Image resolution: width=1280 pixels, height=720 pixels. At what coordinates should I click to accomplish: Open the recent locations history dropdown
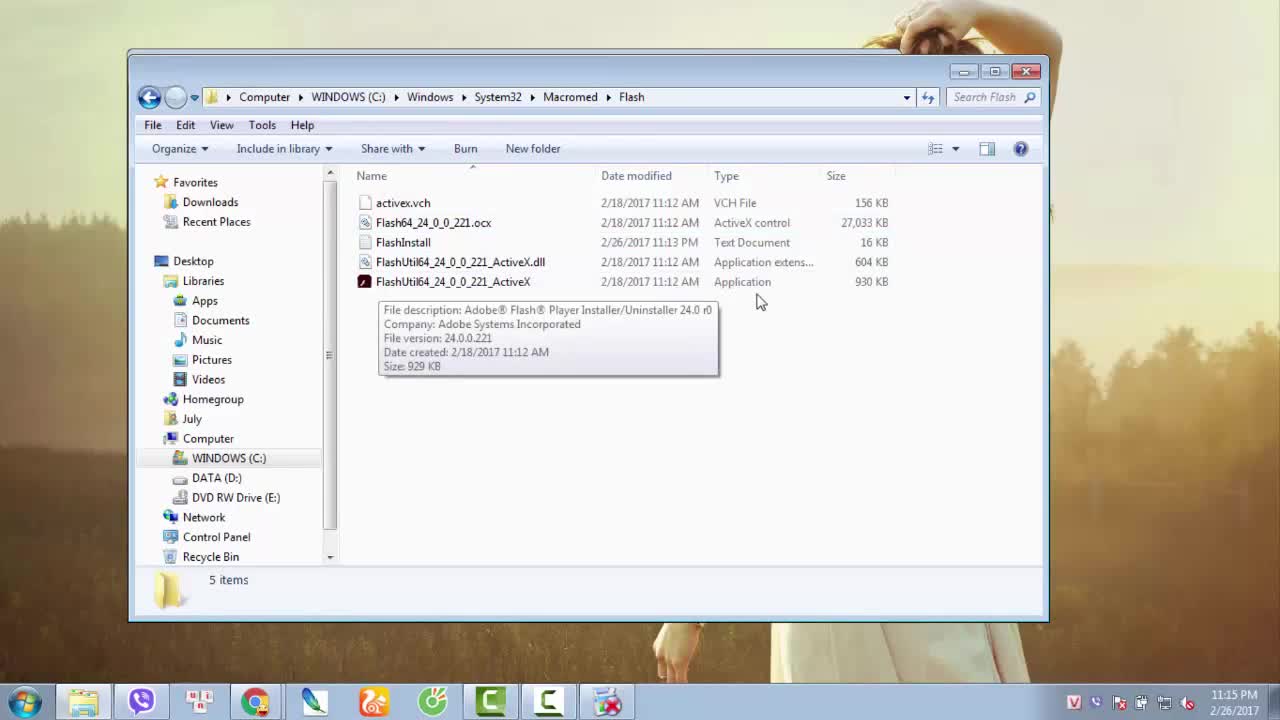point(194,97)
